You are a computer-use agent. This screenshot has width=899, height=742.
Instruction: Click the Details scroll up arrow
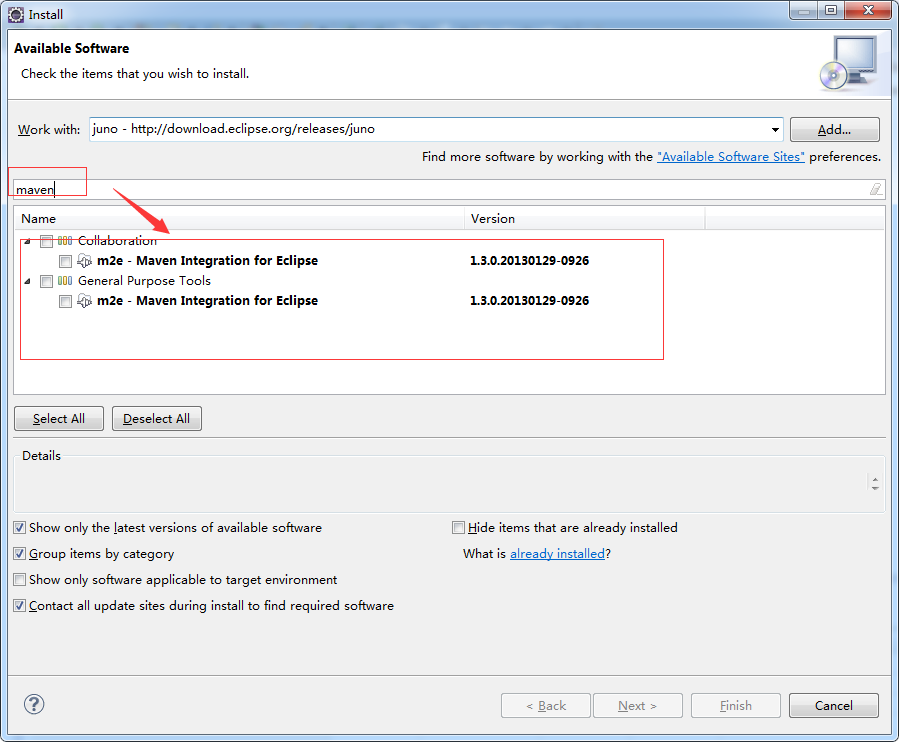[x=875, y=479]
